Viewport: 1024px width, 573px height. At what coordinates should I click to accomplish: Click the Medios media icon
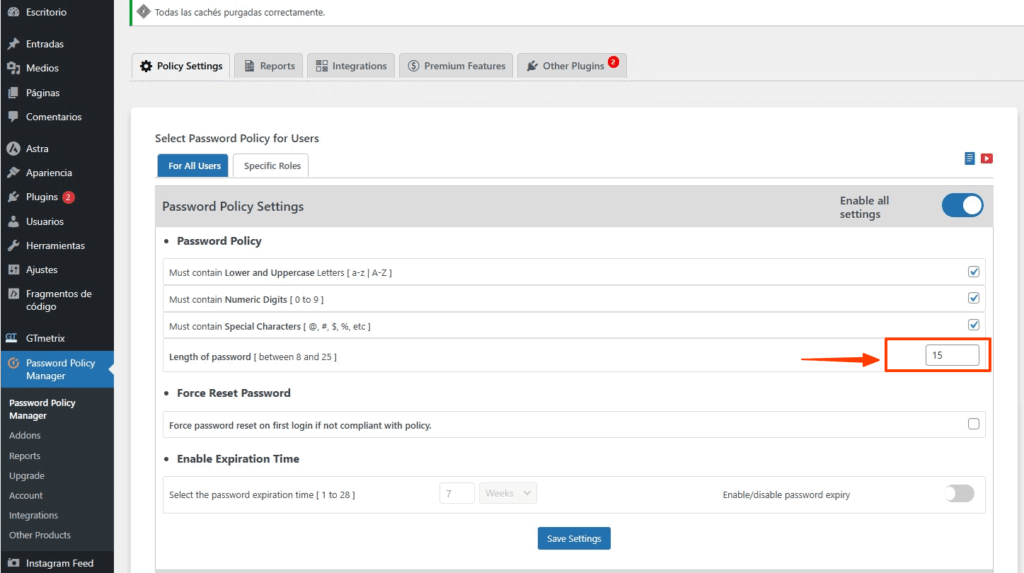click(13, 68)
